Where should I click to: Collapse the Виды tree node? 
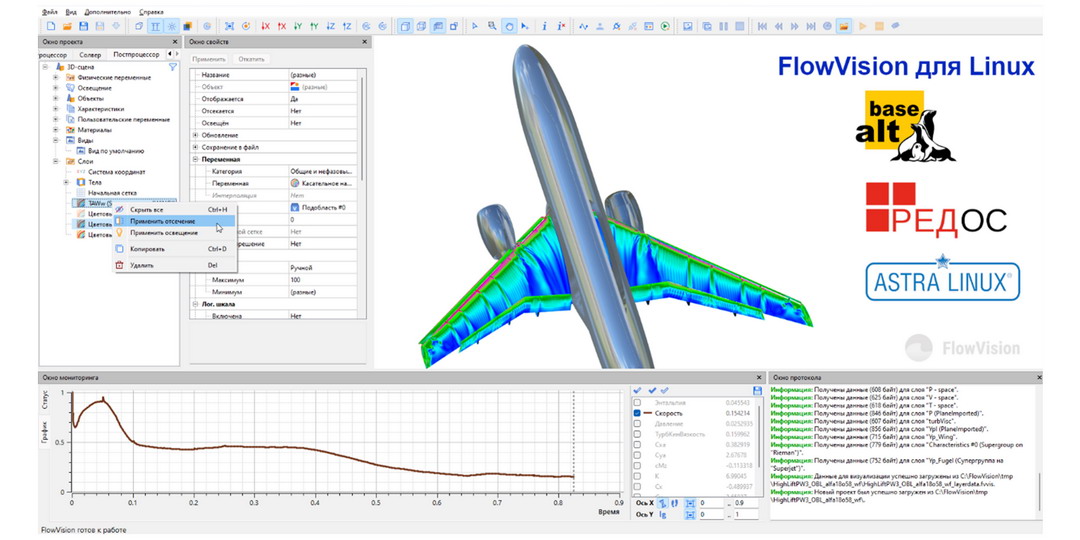tap(56, 140)
